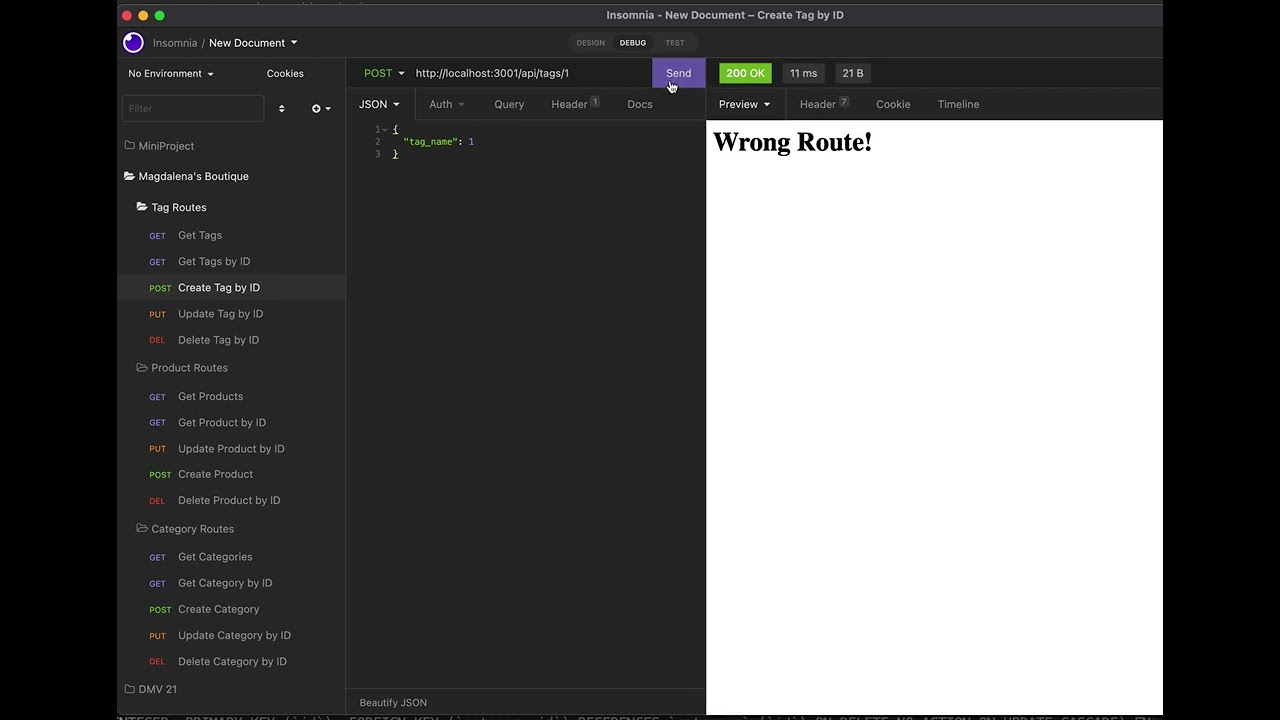Open the Docs tab

640,104
